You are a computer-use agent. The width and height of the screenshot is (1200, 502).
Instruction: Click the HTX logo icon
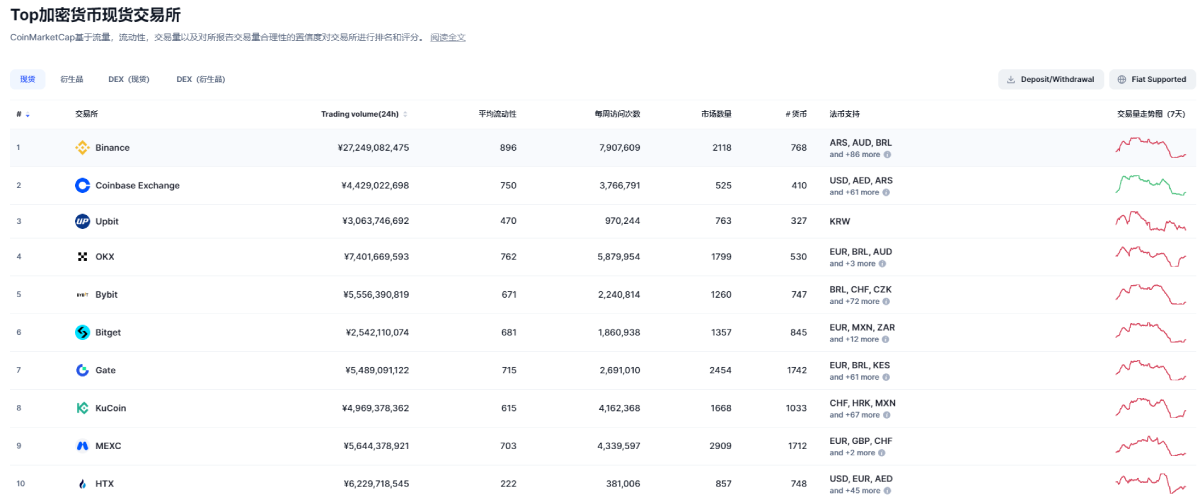(83, 484)
